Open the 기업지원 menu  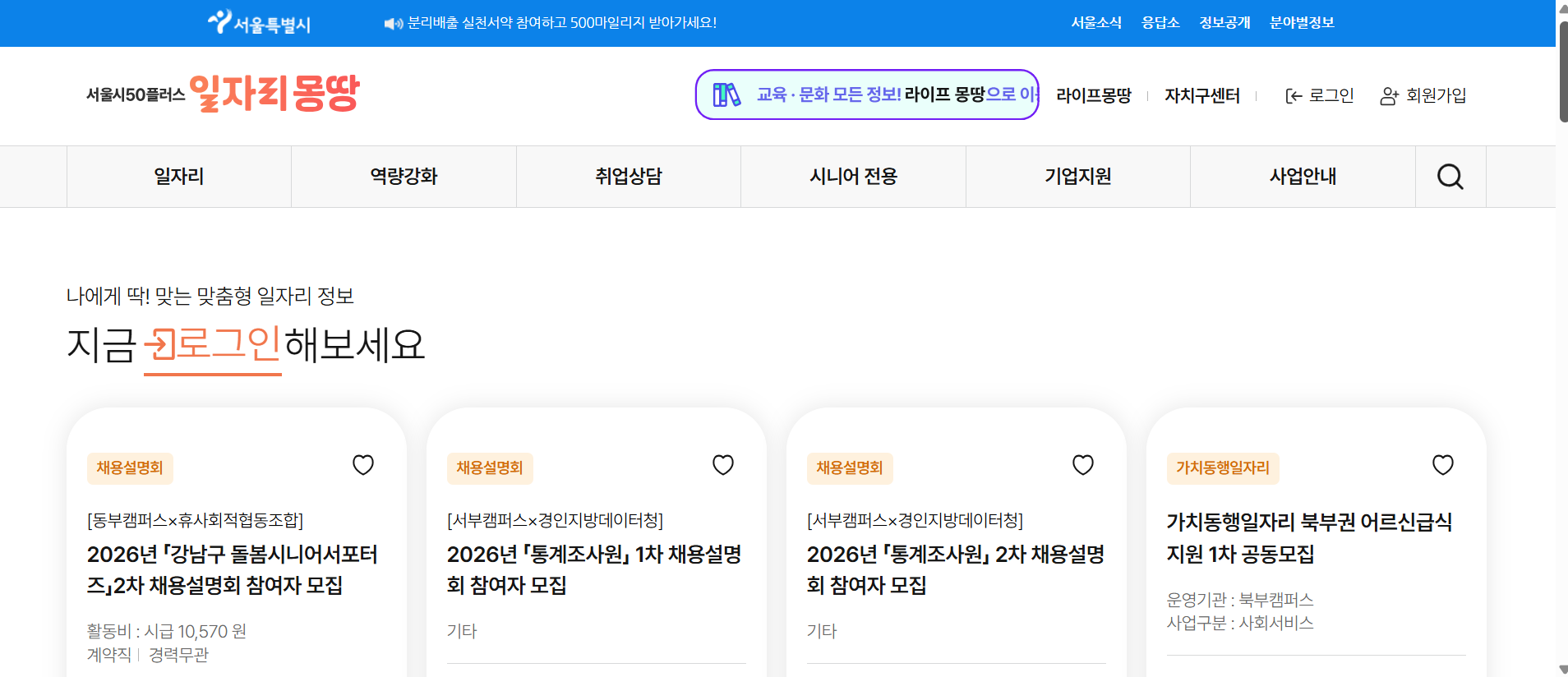tap(1078, 177)
